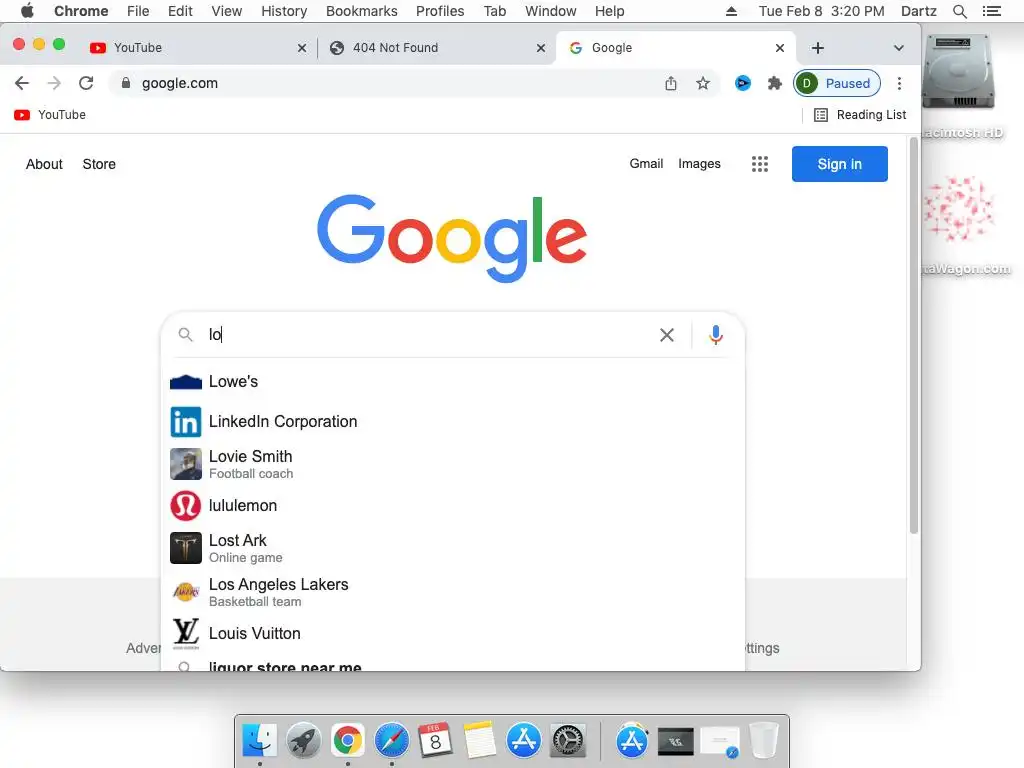
Task: Open Chrome three-dot menu
Action: click(x=899, y=83)
